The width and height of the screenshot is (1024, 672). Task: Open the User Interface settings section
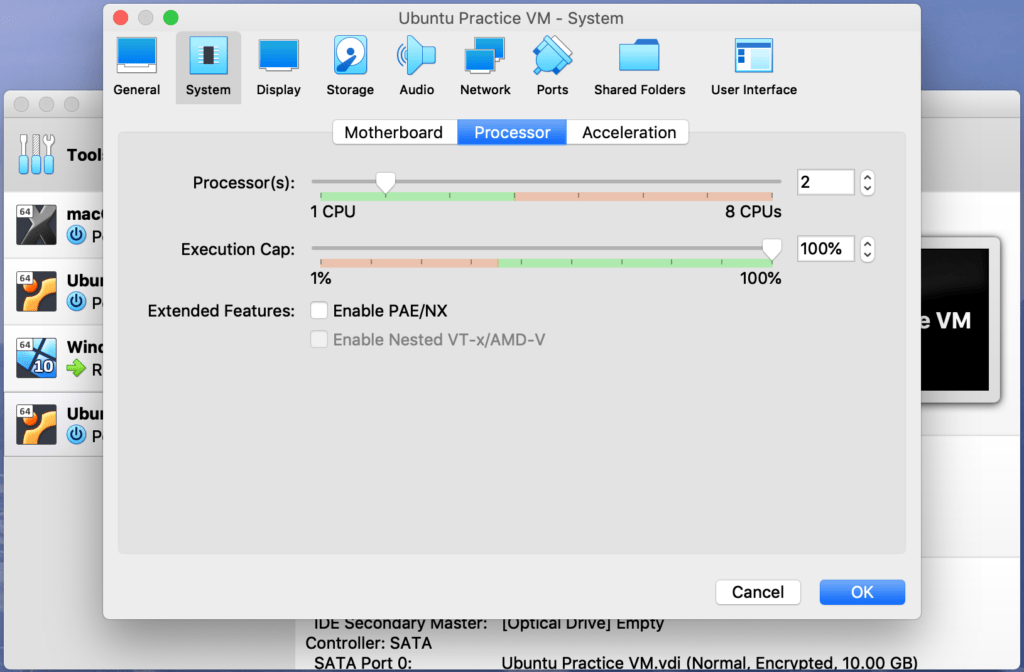point(754,67)
